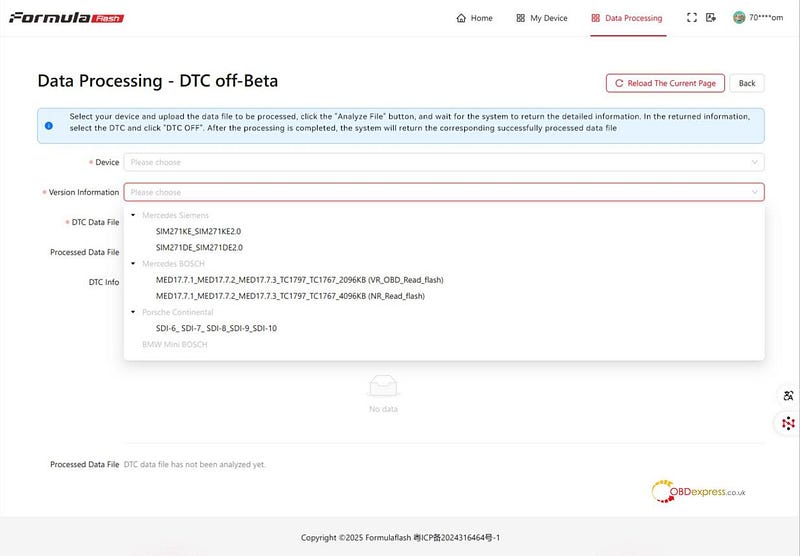Open the Home tab
Image resolution: width=800 pixels, height=556 pixels.
[474, 18]
